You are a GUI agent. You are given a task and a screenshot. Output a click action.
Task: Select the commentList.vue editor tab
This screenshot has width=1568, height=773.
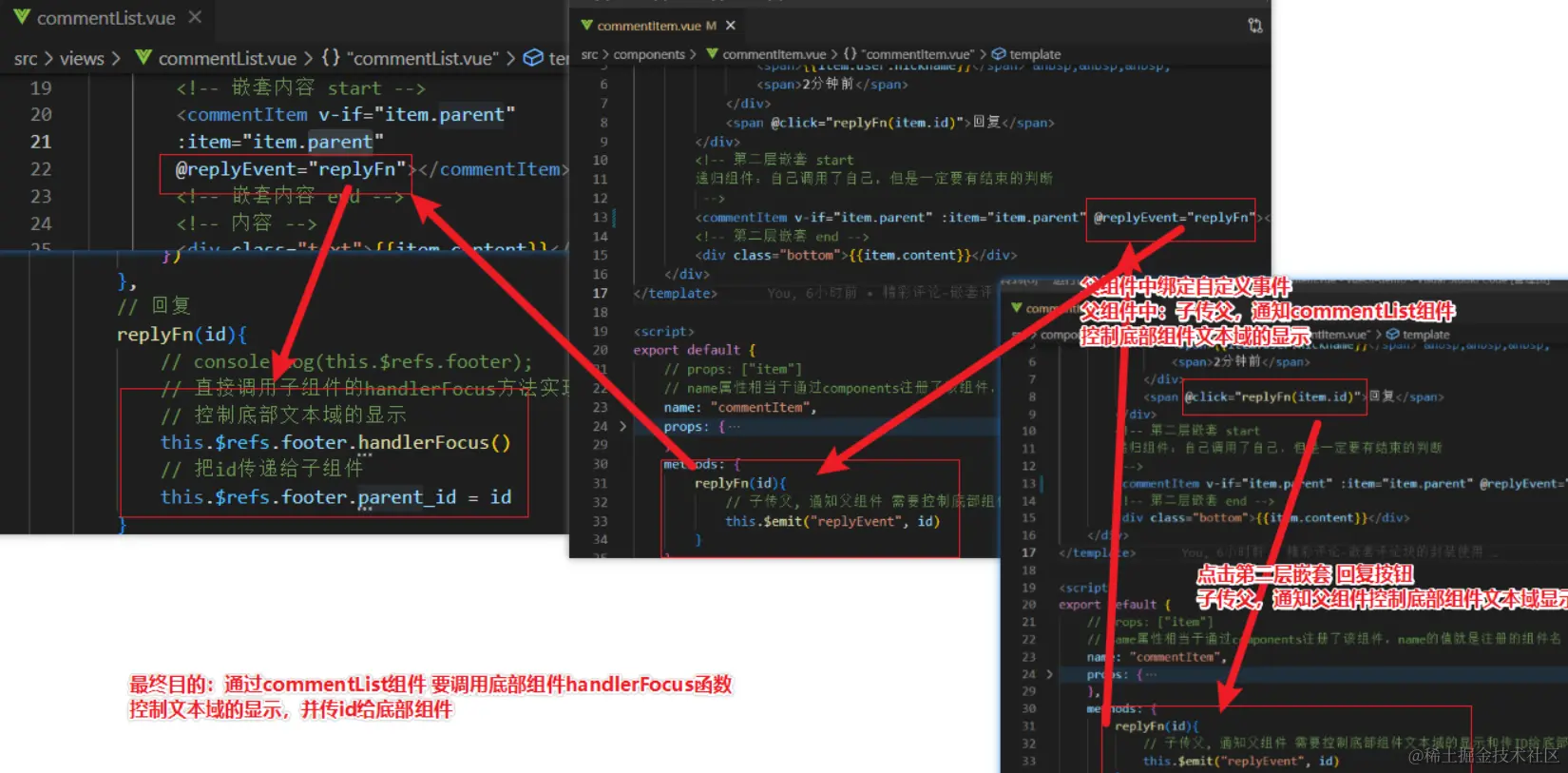coord(106,17)
